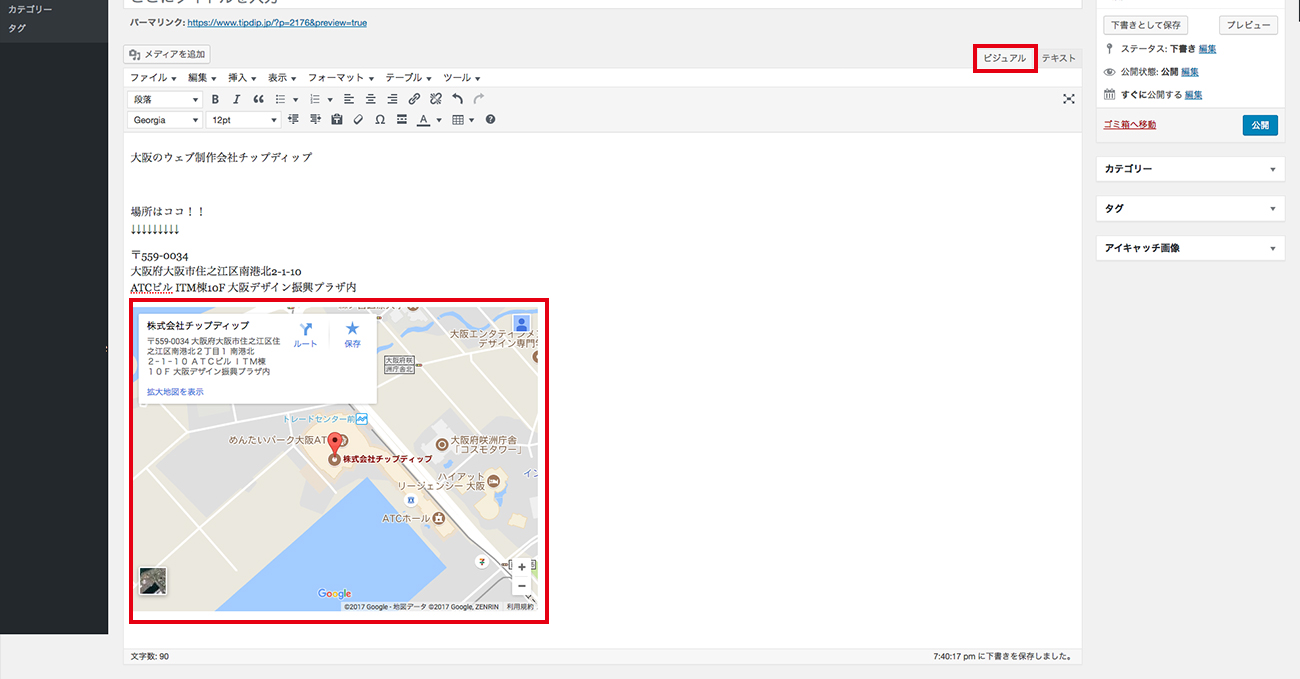Click the blue 公開 publish button
Viewport: 1300px width, 679px height.
(1260, 125)
